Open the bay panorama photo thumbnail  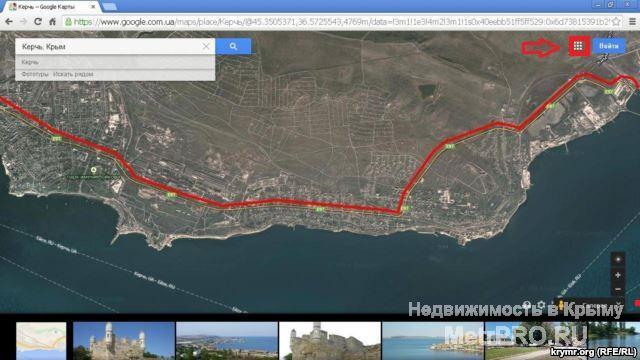pos(227,341)
